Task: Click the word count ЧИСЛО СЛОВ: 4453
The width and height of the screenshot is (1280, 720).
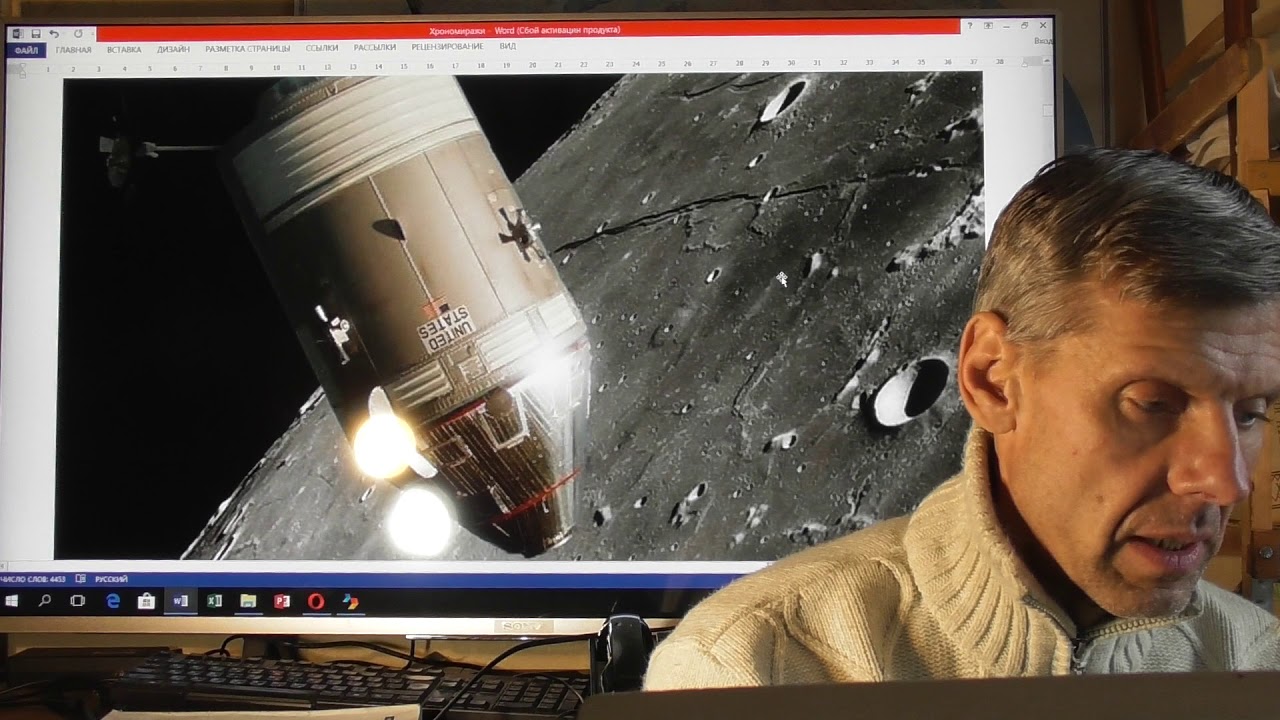Action: tap(33, 579)
